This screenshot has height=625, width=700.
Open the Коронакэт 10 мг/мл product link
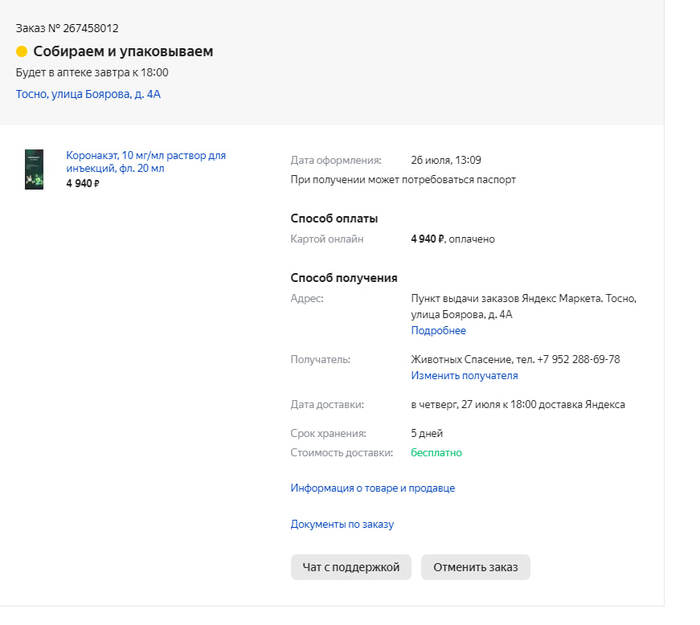[146, 162]
